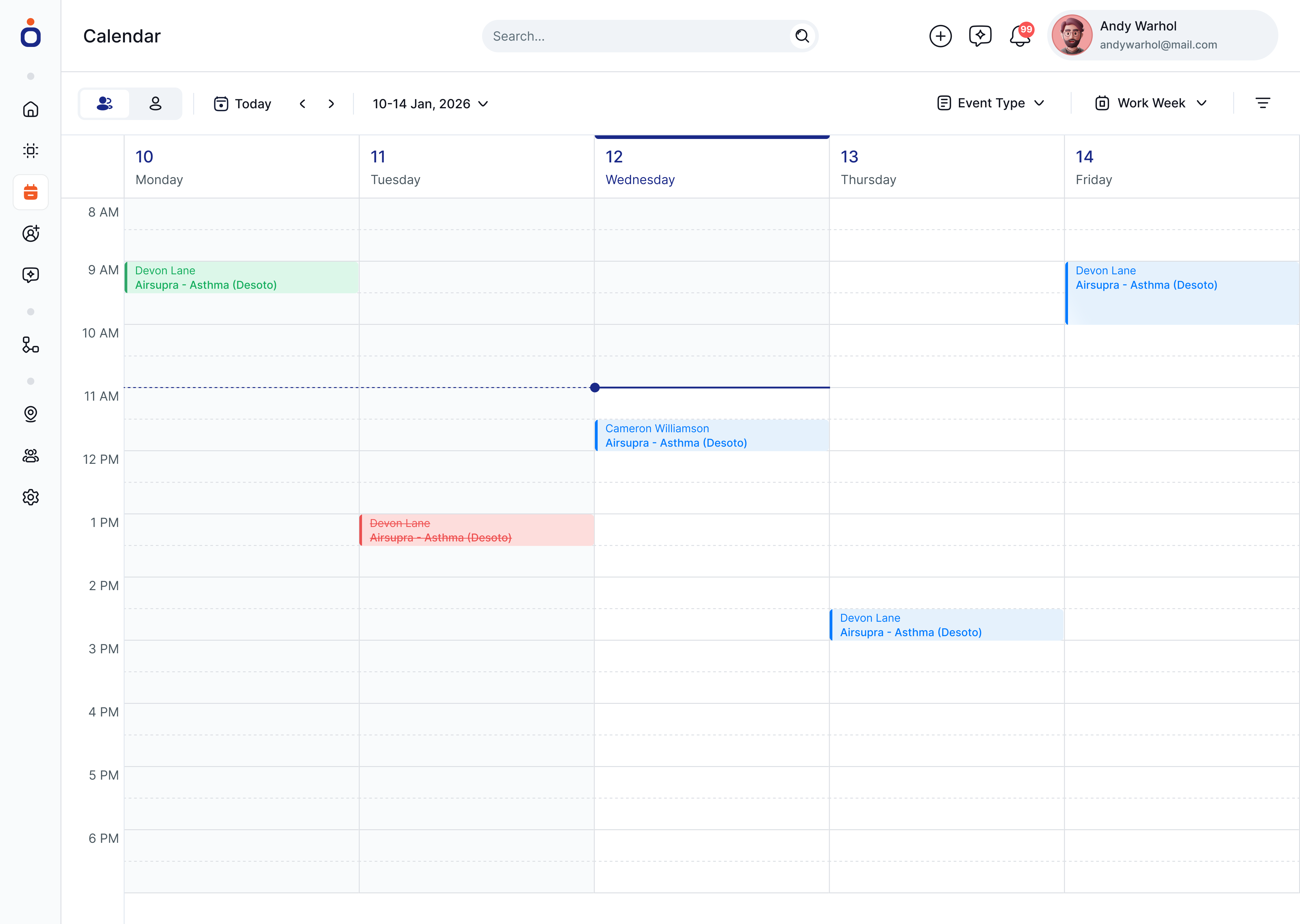The image size is (1300, 924).
Task: Click Andy Warhol's avatar picture
Action: point(1072,35)
